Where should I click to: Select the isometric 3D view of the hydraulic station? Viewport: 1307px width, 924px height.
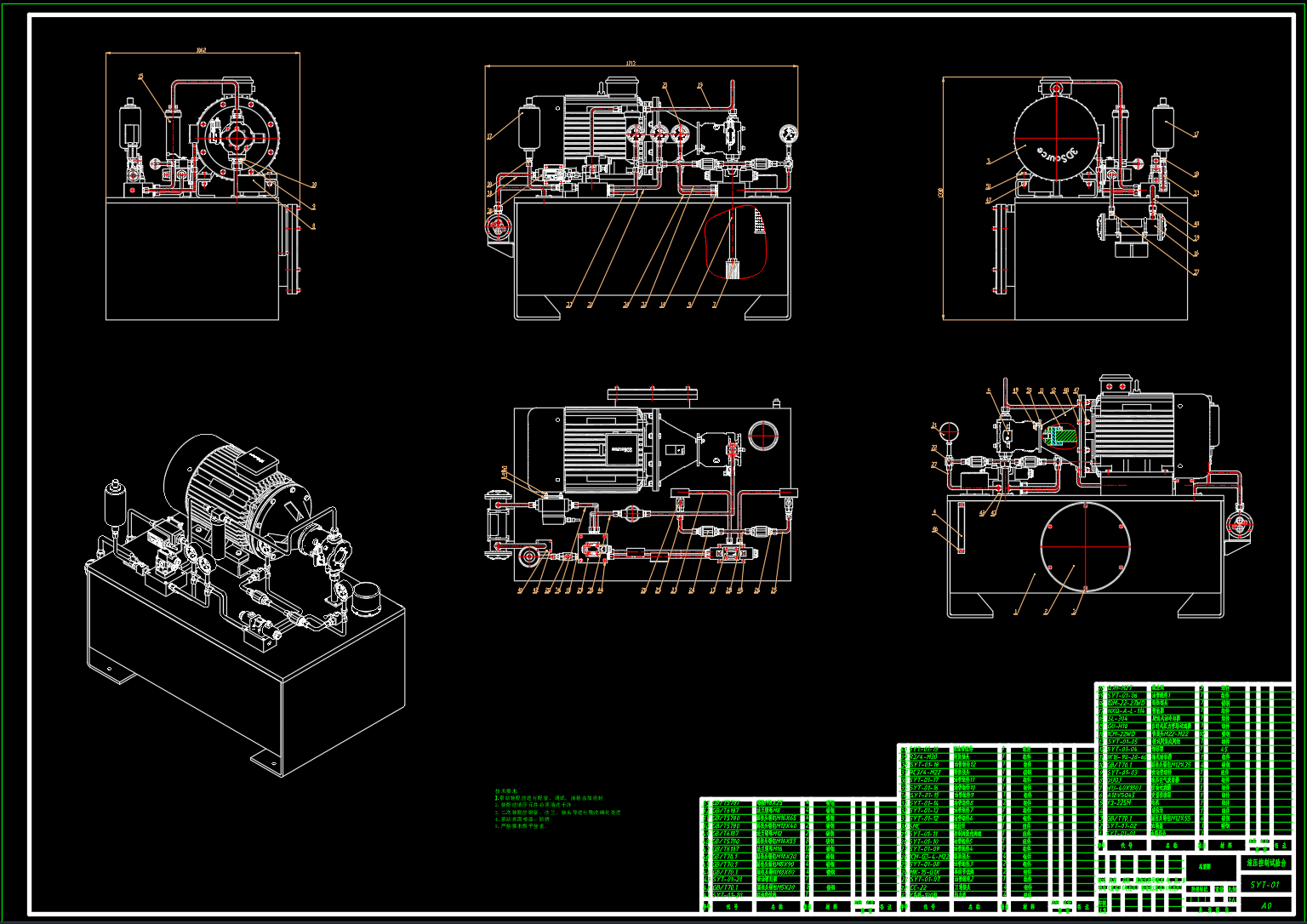[x=245, y=604]
